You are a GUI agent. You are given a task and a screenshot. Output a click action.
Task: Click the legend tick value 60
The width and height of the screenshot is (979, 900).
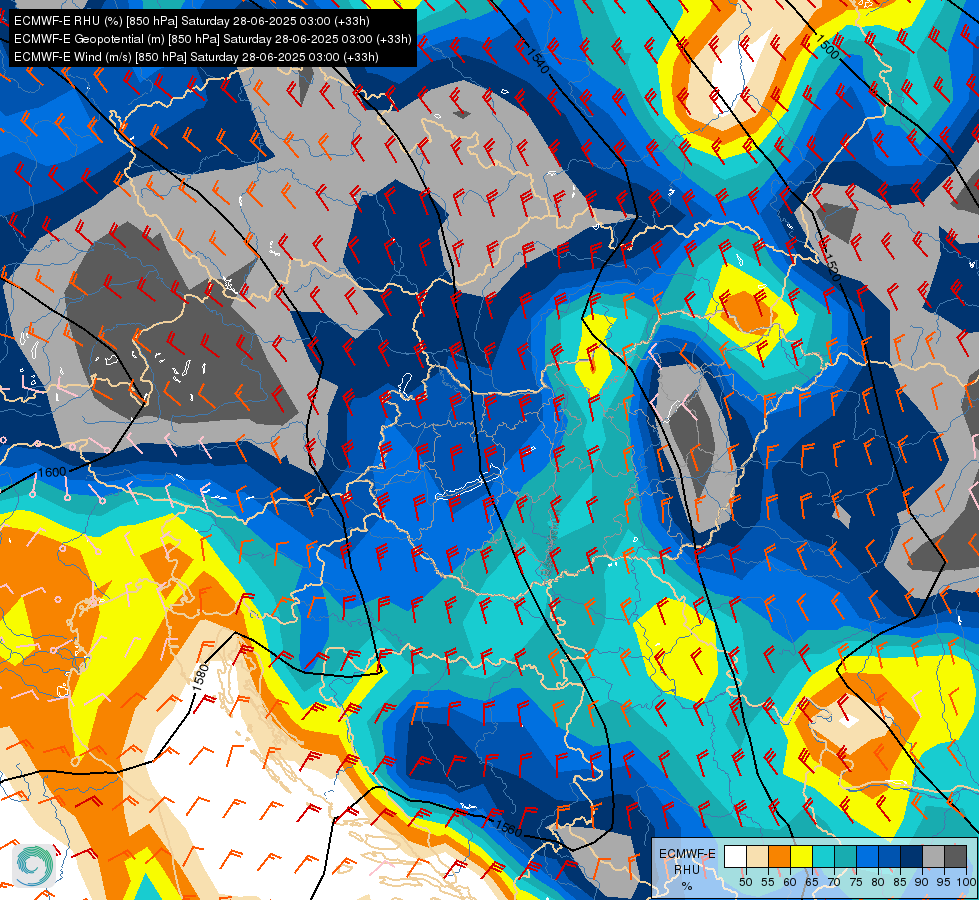[790, 883]
